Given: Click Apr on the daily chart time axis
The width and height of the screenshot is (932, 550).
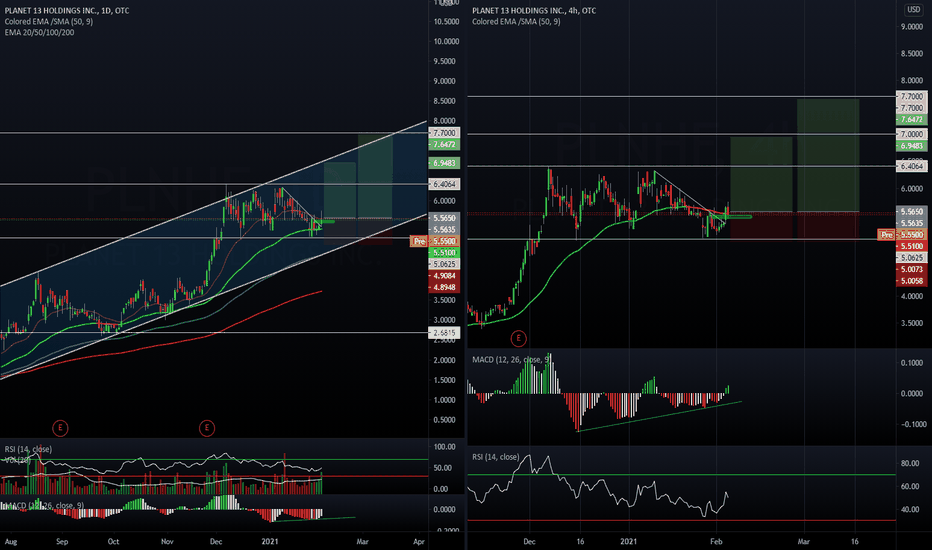Looking at the screenshot, I should (x=419, y=542).
